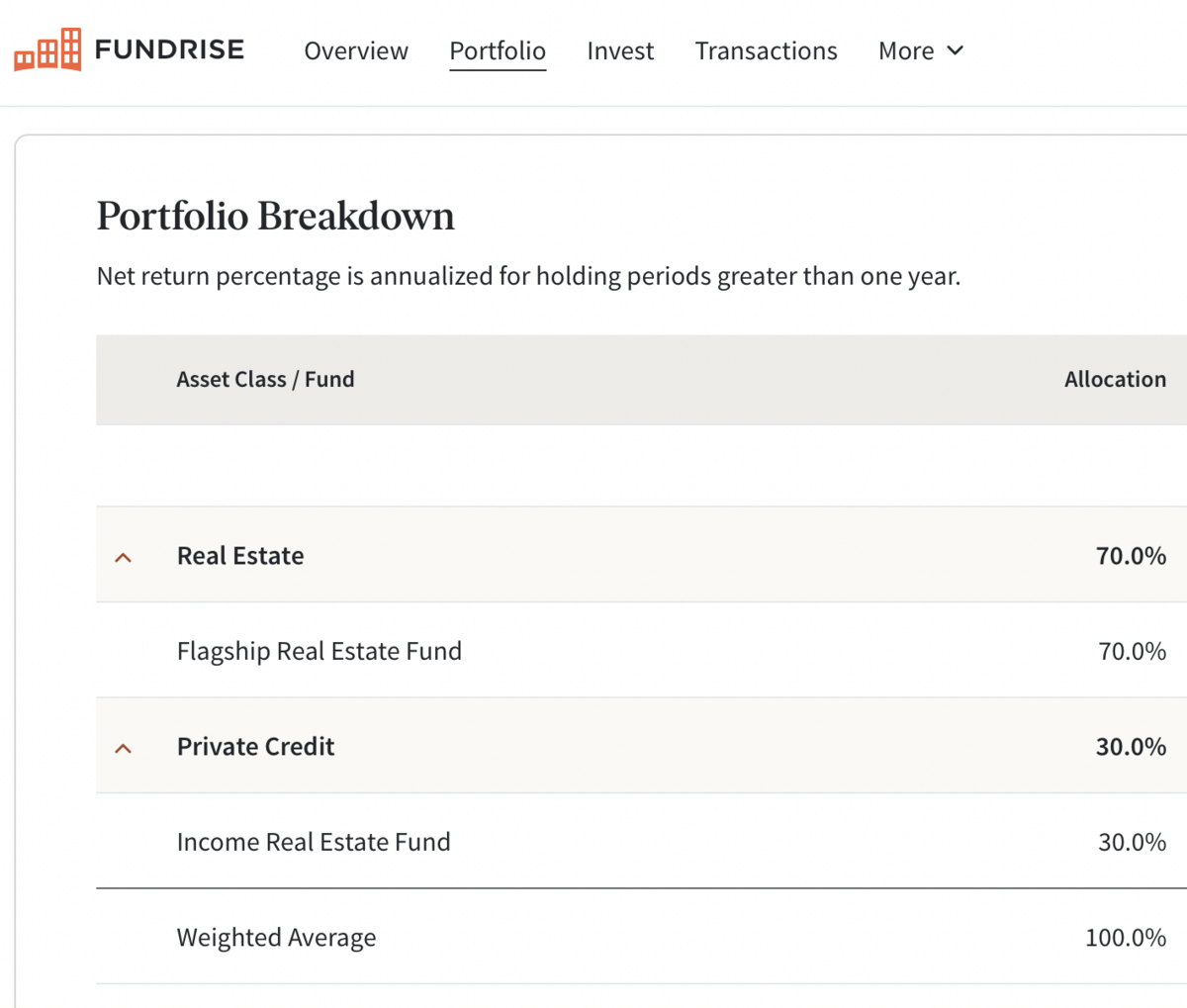Image resolution: width=1187 pixels, height=1008 pixels.
Task: Click the 30.0% Private Credit allocation value
Action: (x=1131, y=747)
